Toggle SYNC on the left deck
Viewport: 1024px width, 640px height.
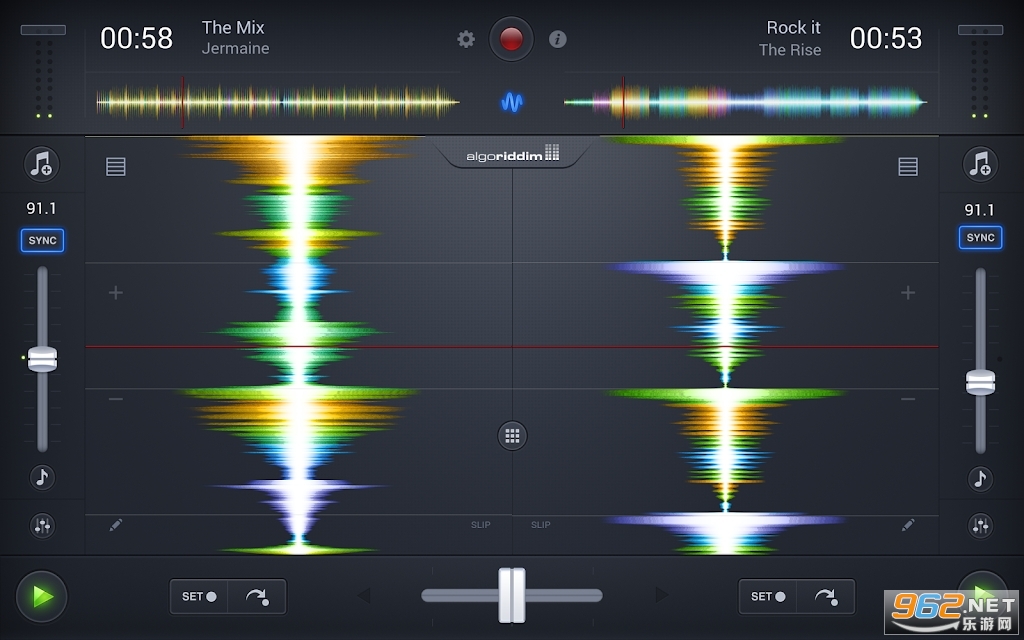42,241
